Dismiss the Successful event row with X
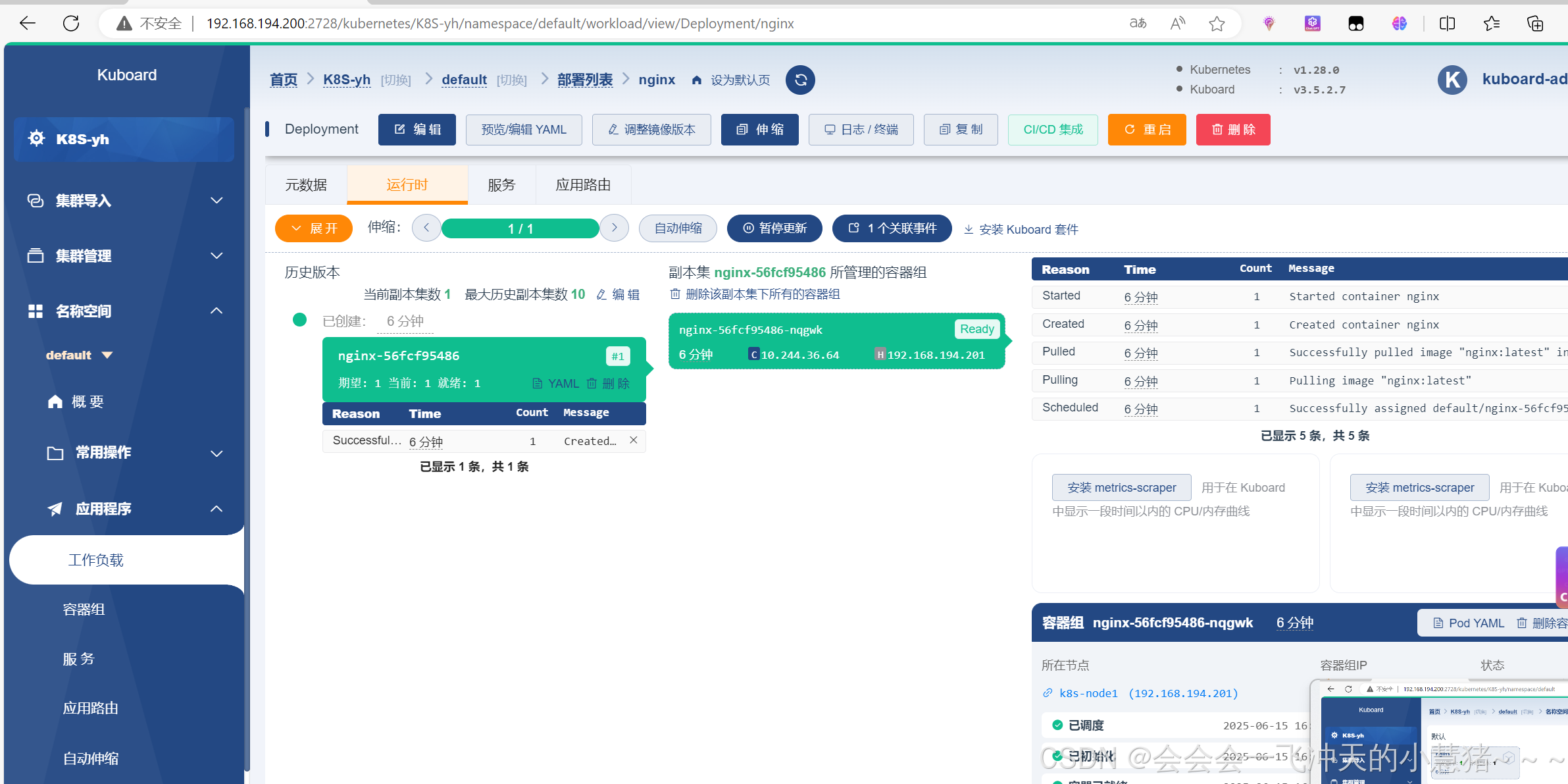This screenshot has width=1568, height=784. [x=633, y=440]
